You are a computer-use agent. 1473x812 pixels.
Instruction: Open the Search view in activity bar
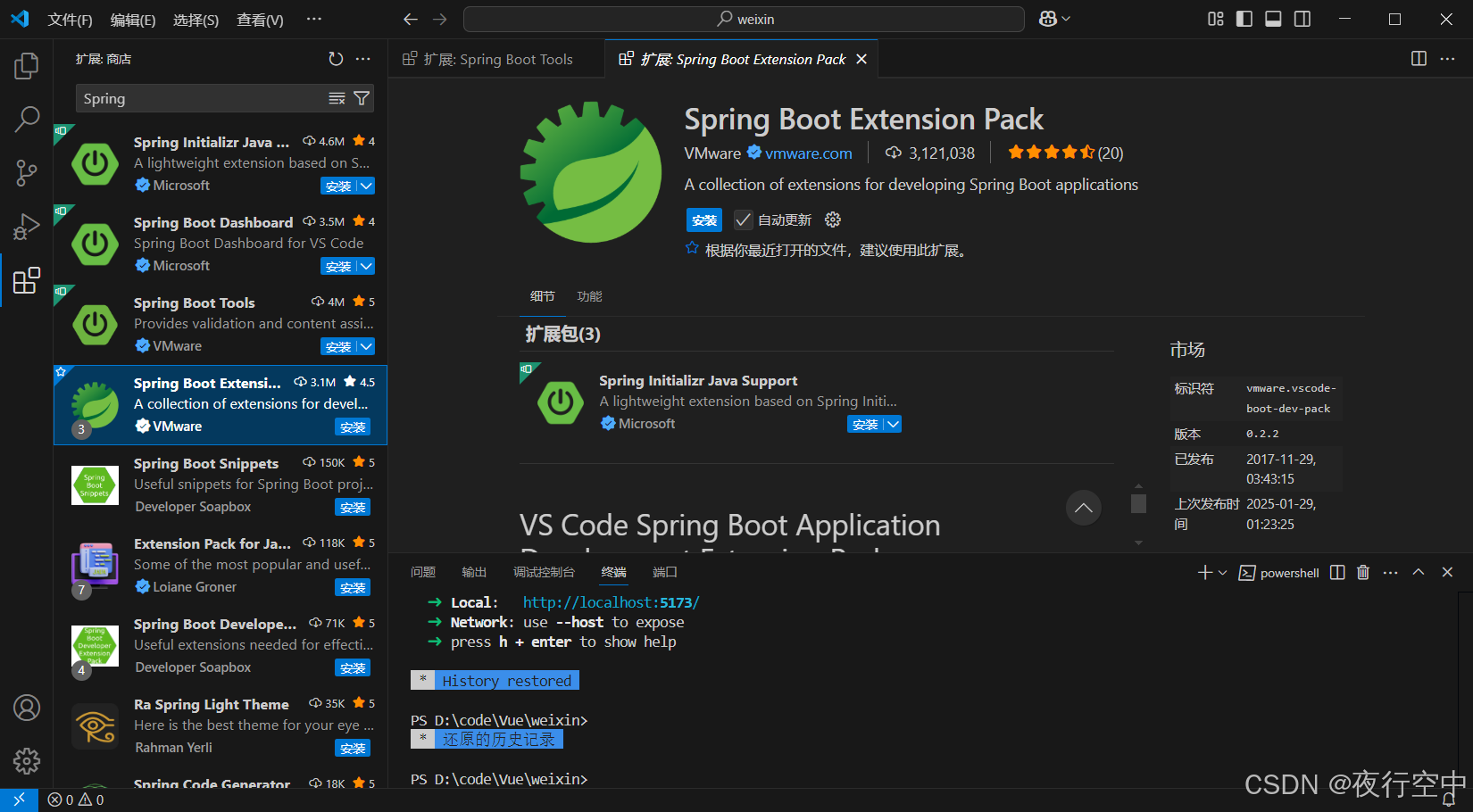tap(27, 119)
